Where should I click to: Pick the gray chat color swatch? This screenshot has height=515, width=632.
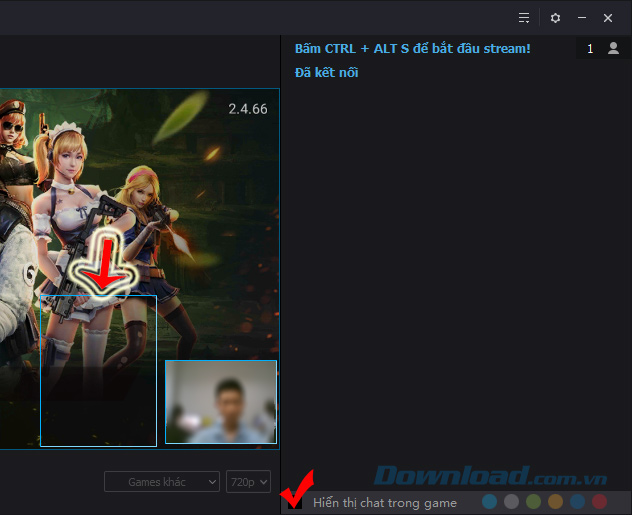(x=511, y=502)
